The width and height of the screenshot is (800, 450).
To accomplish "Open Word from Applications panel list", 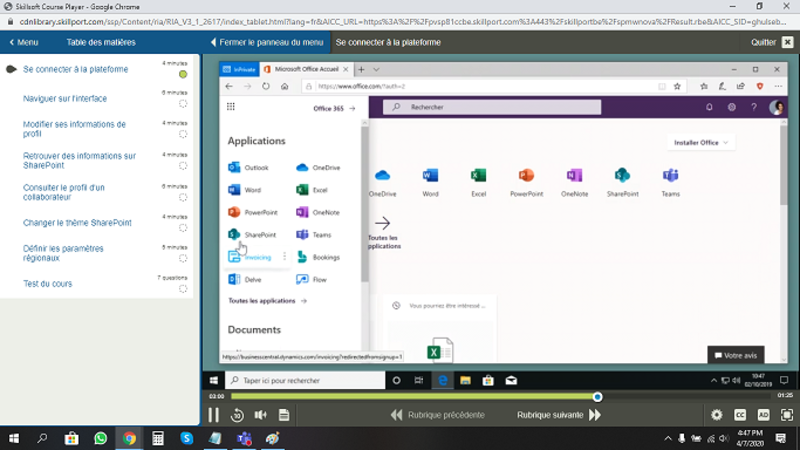I will point(244,190).
